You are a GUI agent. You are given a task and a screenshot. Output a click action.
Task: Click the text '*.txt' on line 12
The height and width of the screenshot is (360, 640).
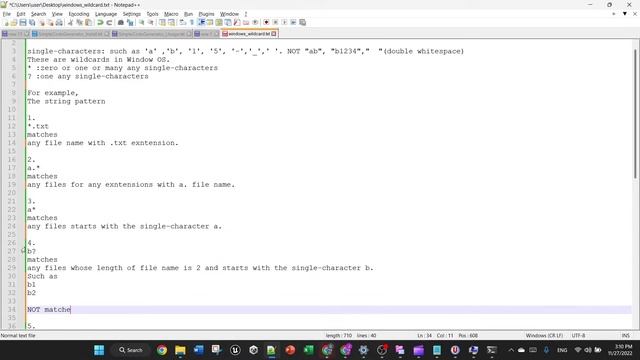coord(38,126)
